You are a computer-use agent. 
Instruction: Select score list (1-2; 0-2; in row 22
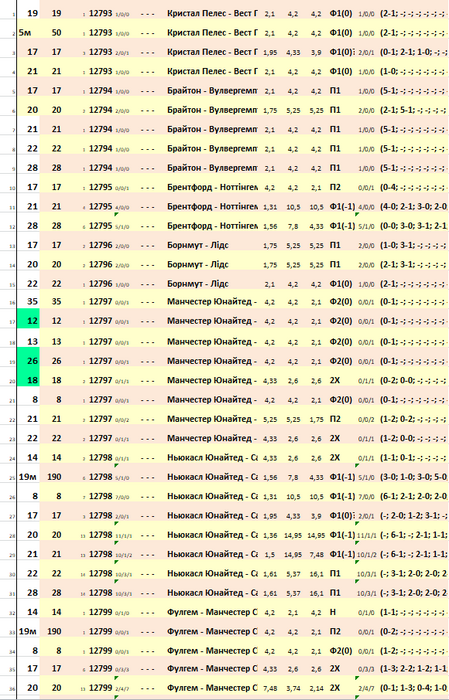[x=413, y=419]
